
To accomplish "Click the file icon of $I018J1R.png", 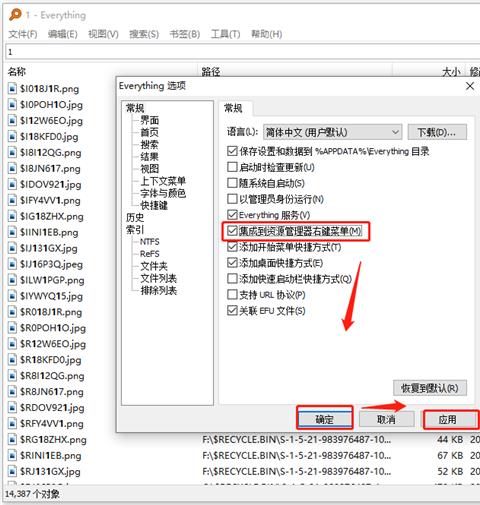I will (x=12, y=89).
